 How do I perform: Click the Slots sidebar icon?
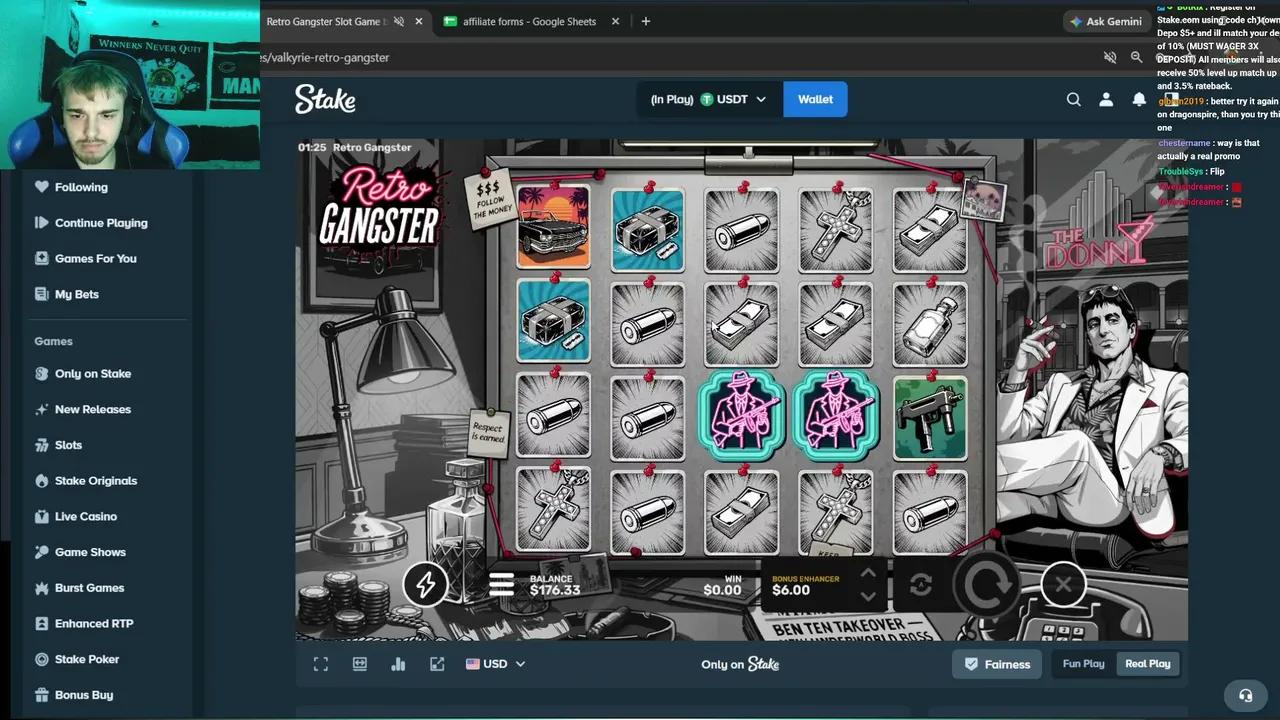pyautogui.click(x=41, y=445)
